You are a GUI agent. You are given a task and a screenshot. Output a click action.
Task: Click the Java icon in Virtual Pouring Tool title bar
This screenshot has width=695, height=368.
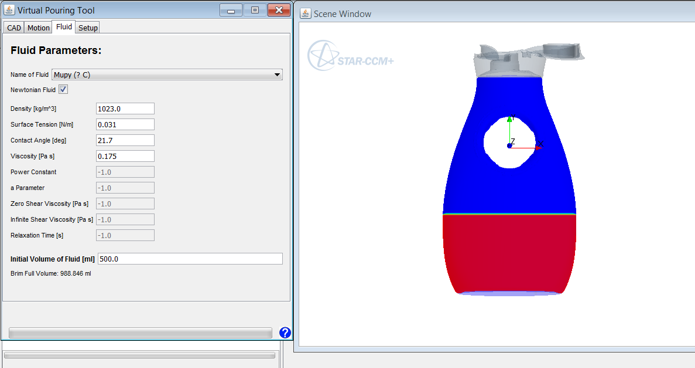(x=9, y=10)
